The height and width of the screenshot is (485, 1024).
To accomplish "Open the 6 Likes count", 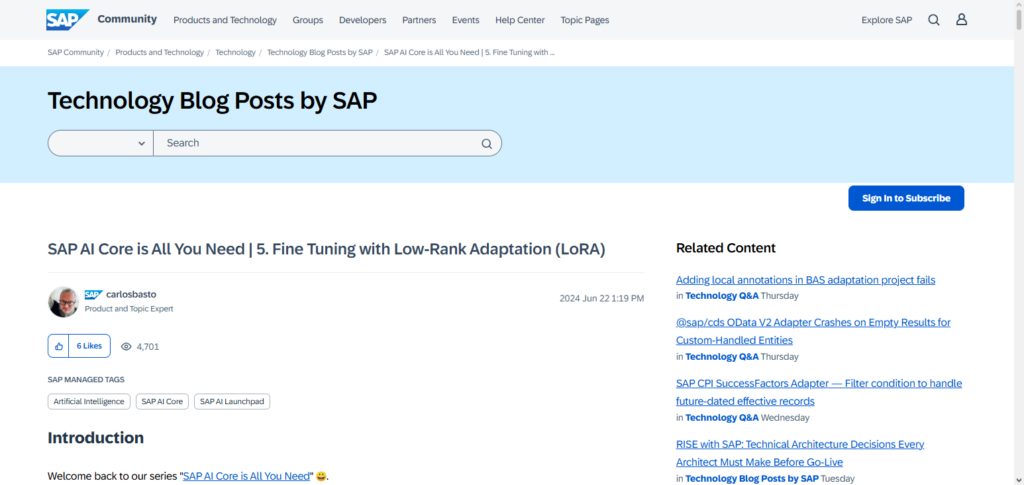I will coord(89,346).
